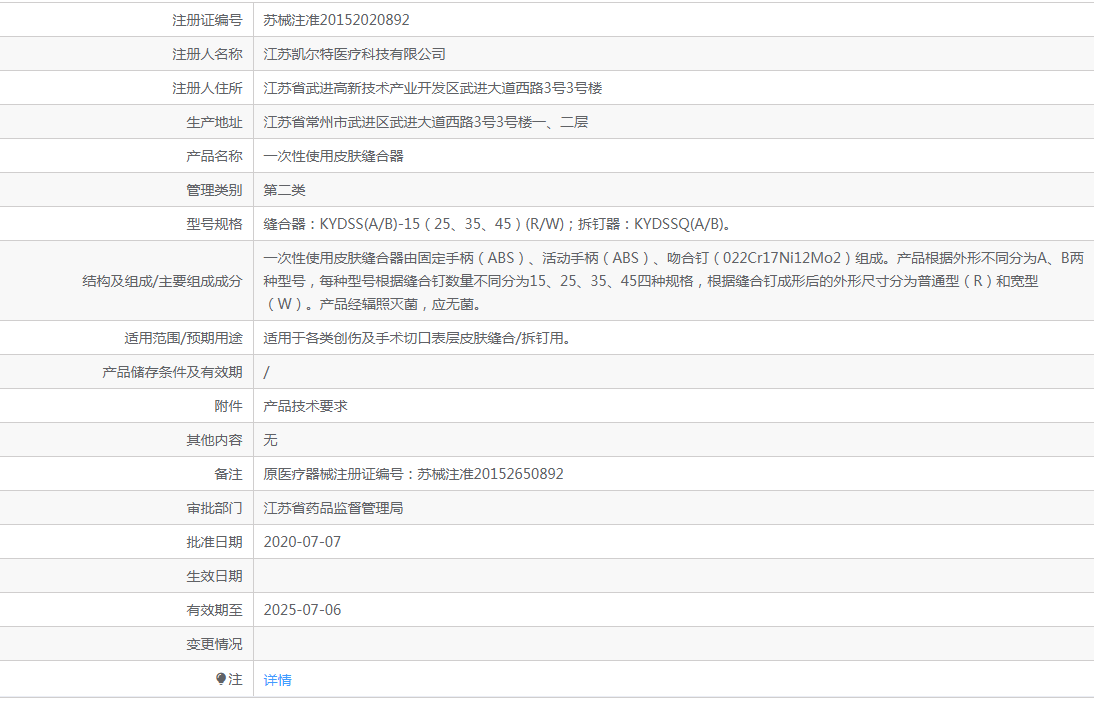
Task: Click company name 江苏凯尔特医疗科技有限公司
Action: click(354, 54)
